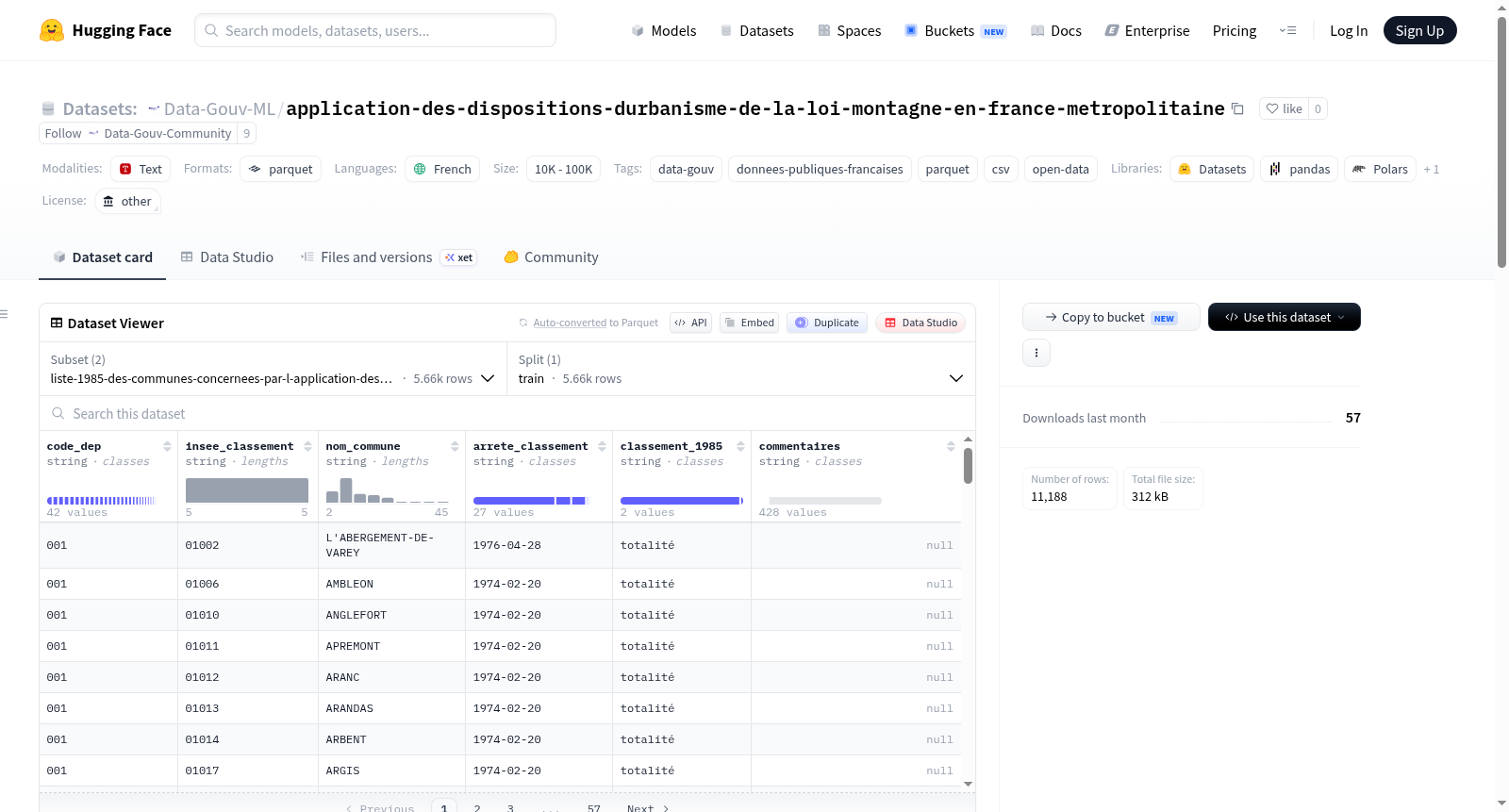This screenshot has height=812, width=1509.
Task: Click the 1976-04-28 date cell
Action: click(x=539, y=545)
